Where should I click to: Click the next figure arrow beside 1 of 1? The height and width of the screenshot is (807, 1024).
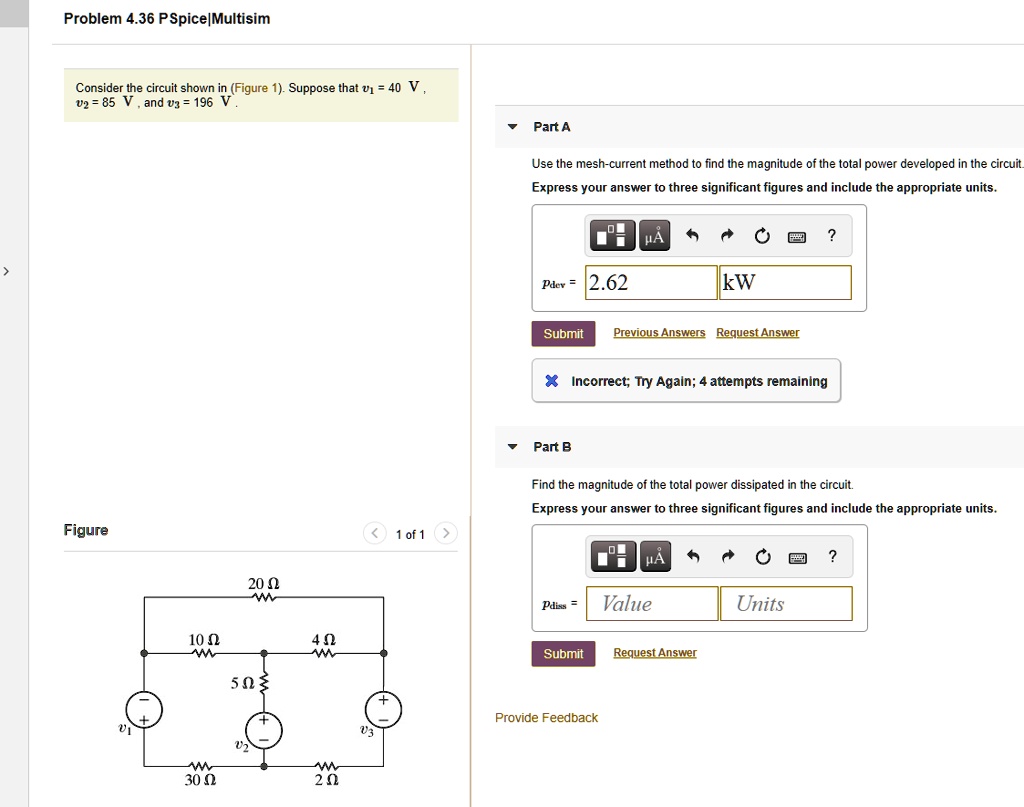[x=445, y=533]
